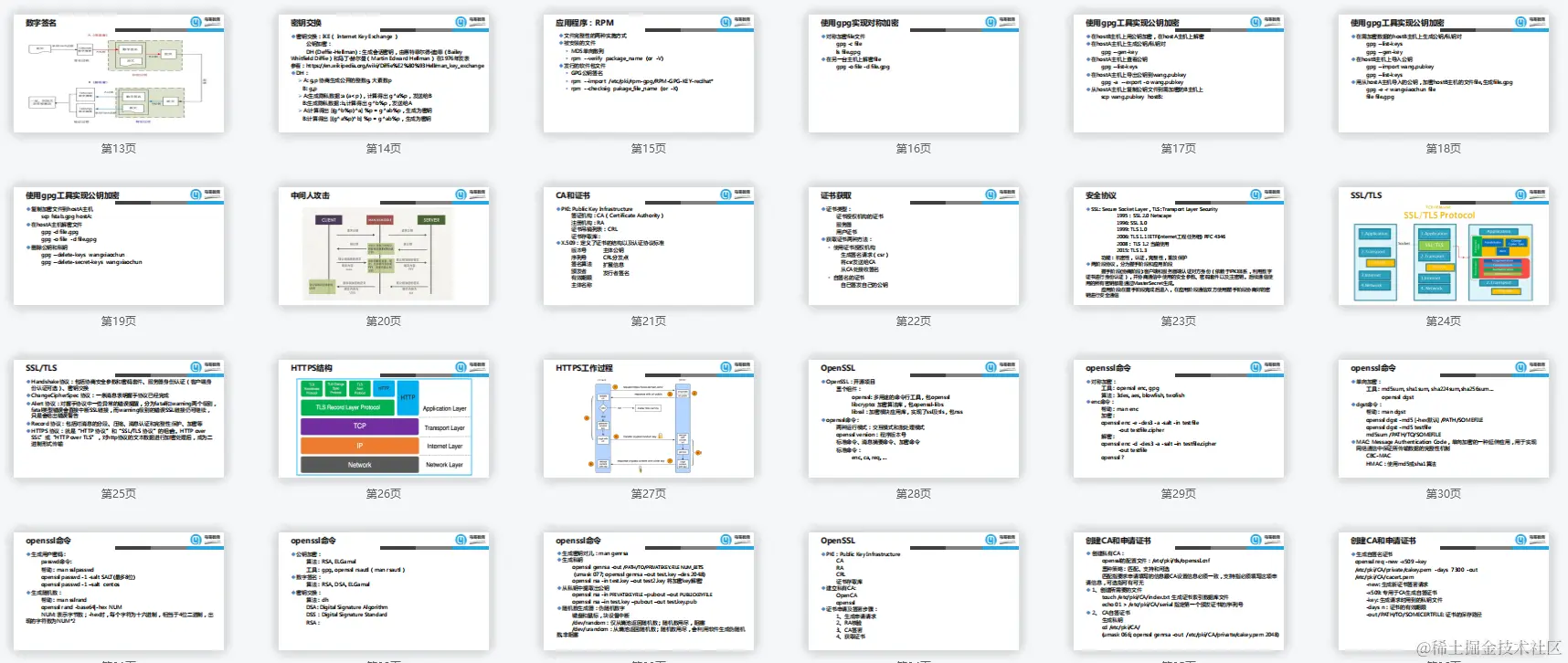
Task: Click the 第18页 page label
Action: [x=1444, y=148]
